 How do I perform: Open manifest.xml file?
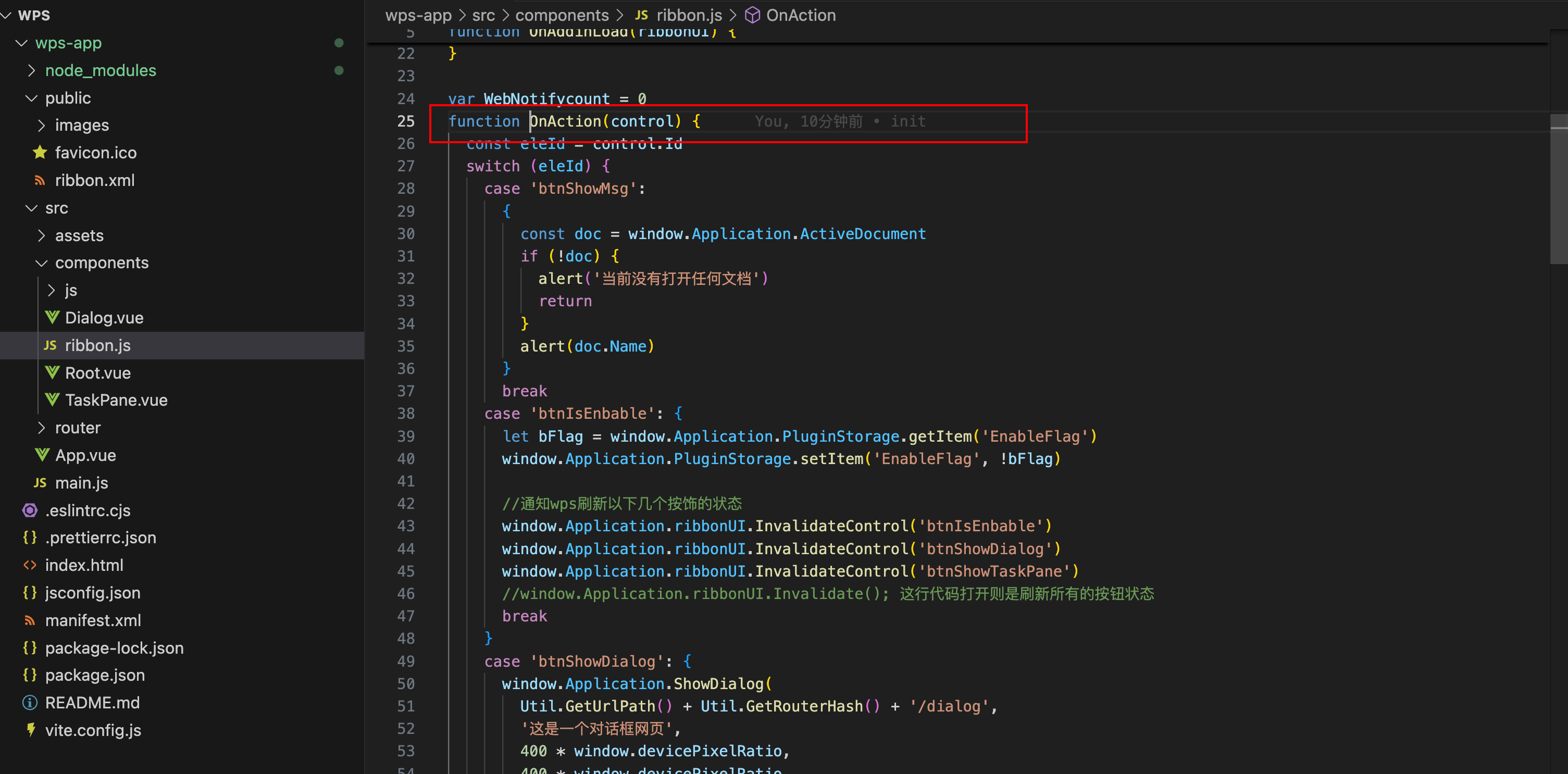(x=93, y=621)
